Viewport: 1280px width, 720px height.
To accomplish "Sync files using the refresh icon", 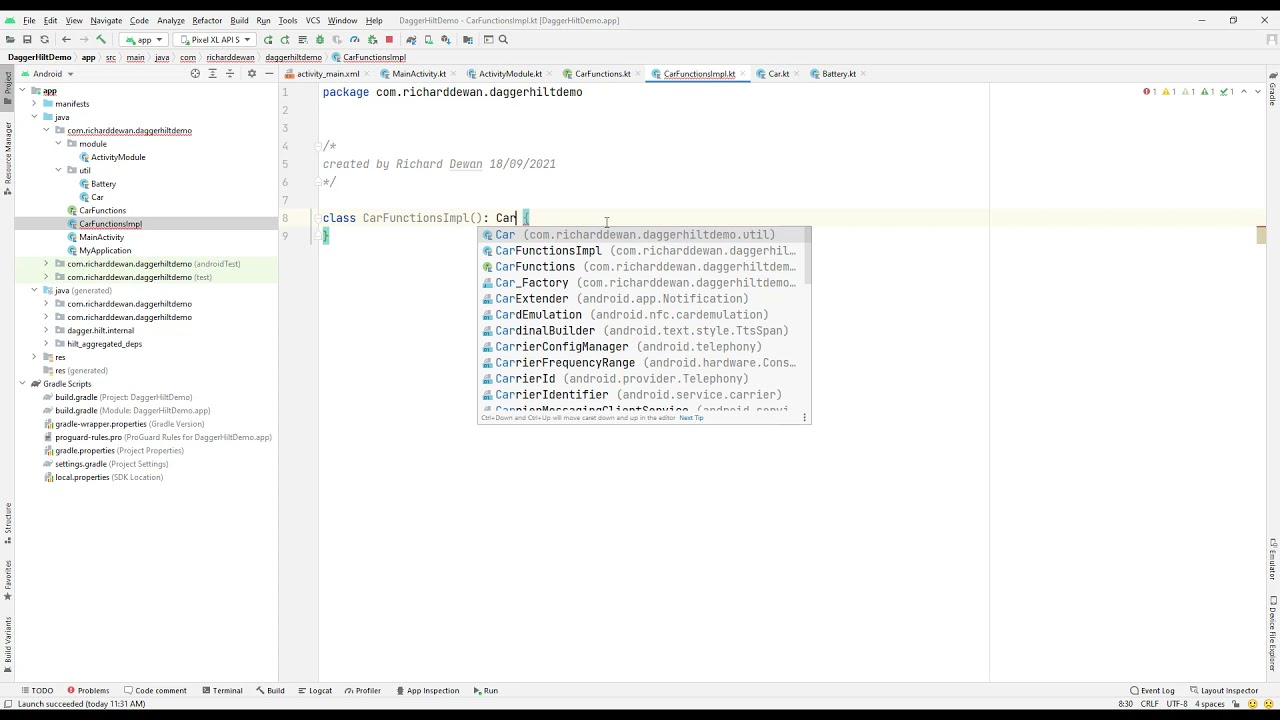I will (44, 40).
